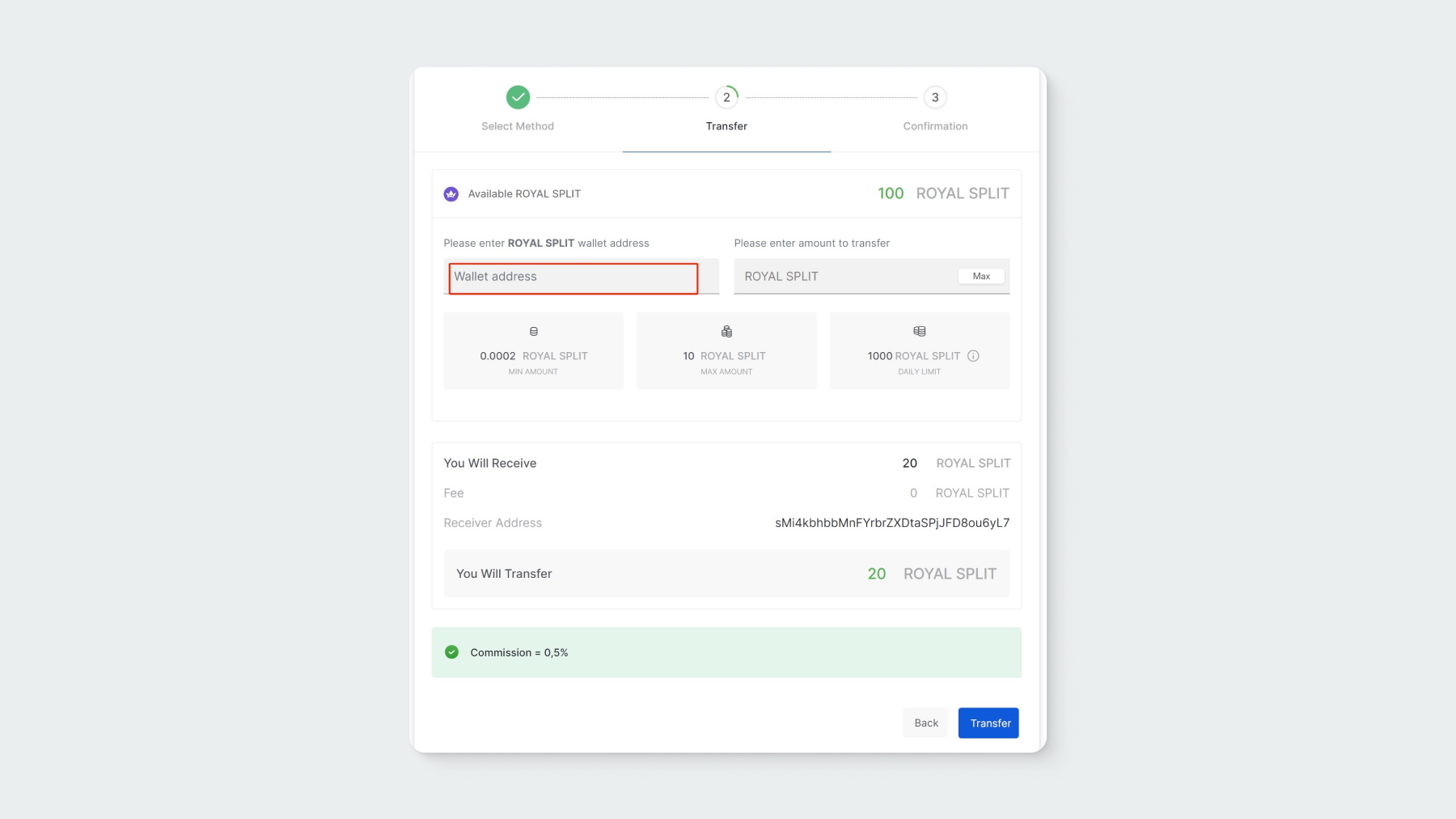Focus the Wallet address input field

(x=574, y=278)
